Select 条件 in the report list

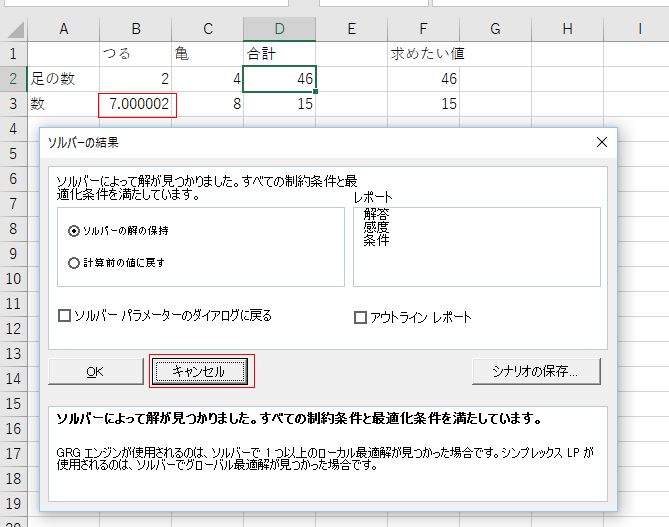point(376,241)
